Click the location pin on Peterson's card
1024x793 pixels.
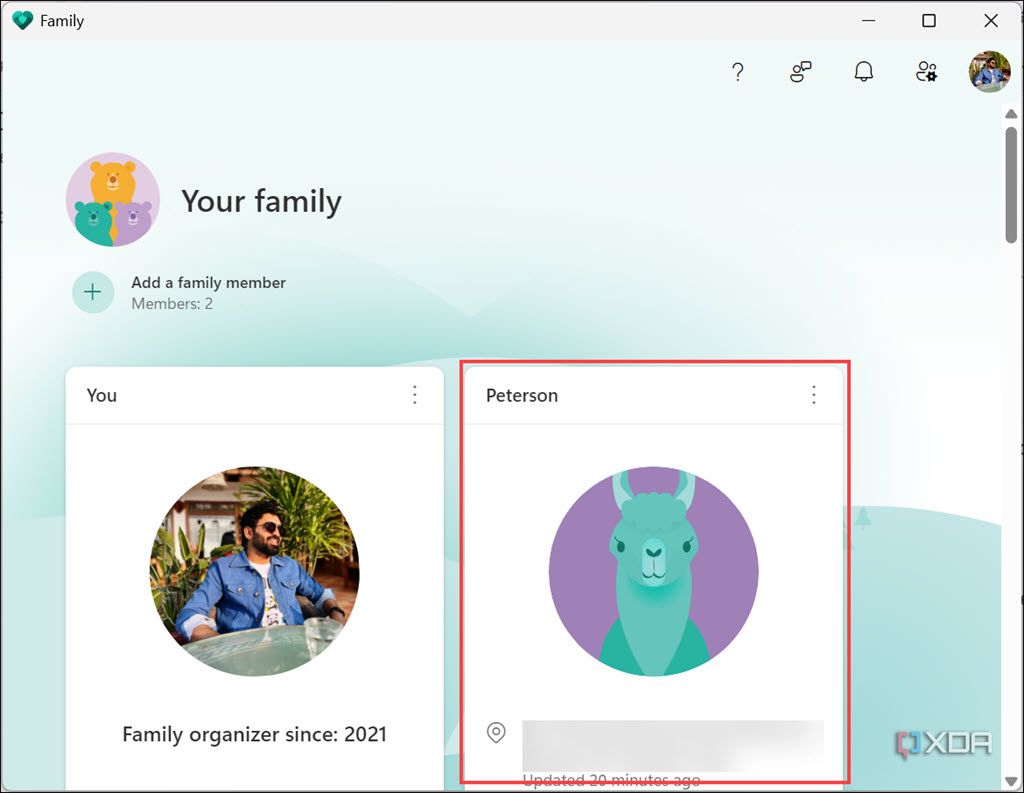(497, 733)
